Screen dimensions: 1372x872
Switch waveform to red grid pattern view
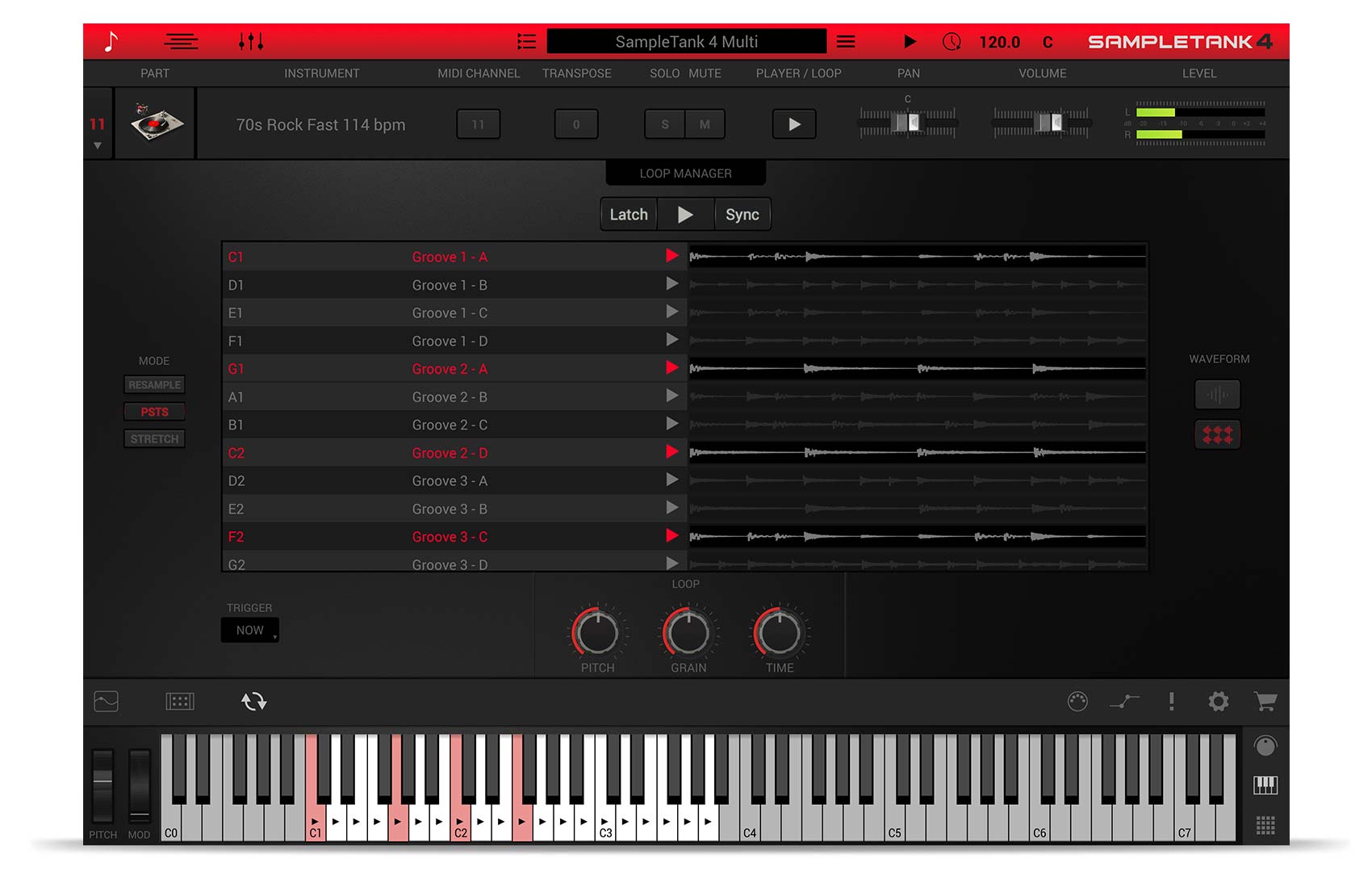[1217, 434]
